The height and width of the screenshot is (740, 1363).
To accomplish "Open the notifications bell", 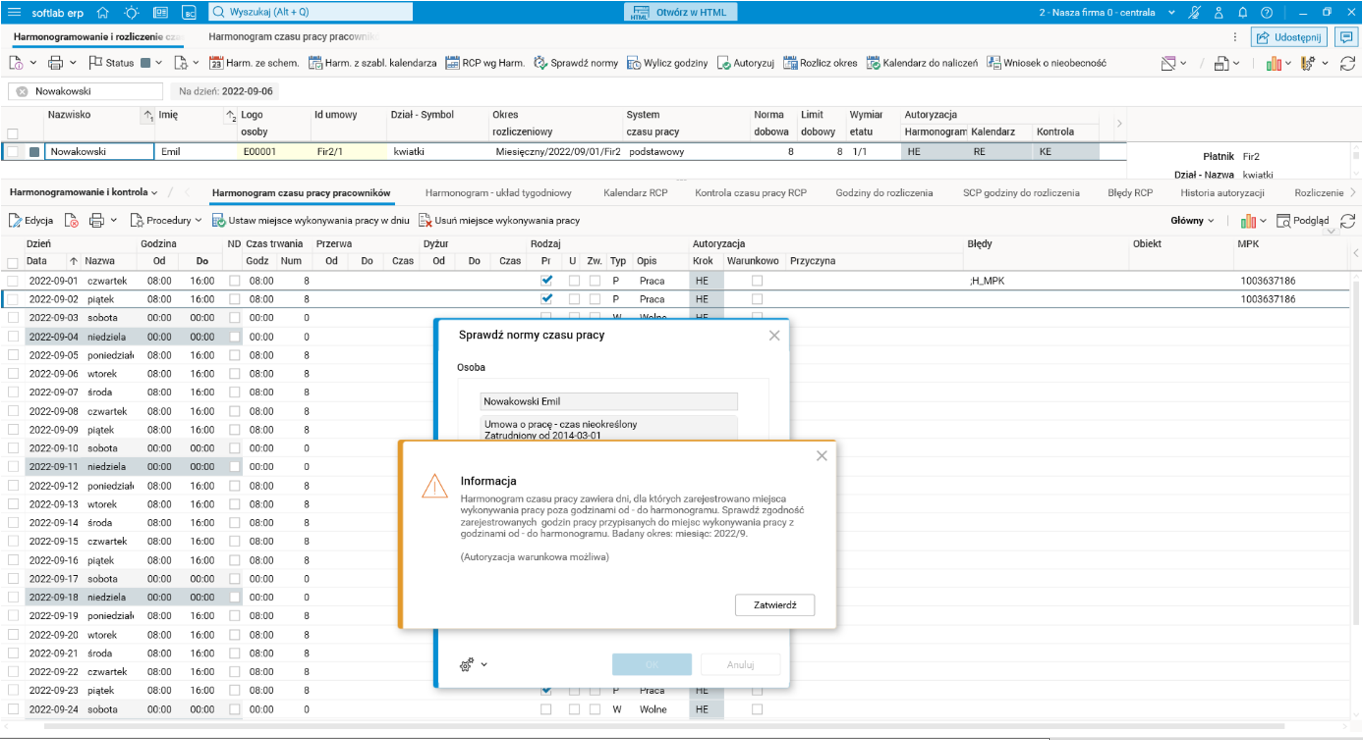I will tap(1243, 13).
